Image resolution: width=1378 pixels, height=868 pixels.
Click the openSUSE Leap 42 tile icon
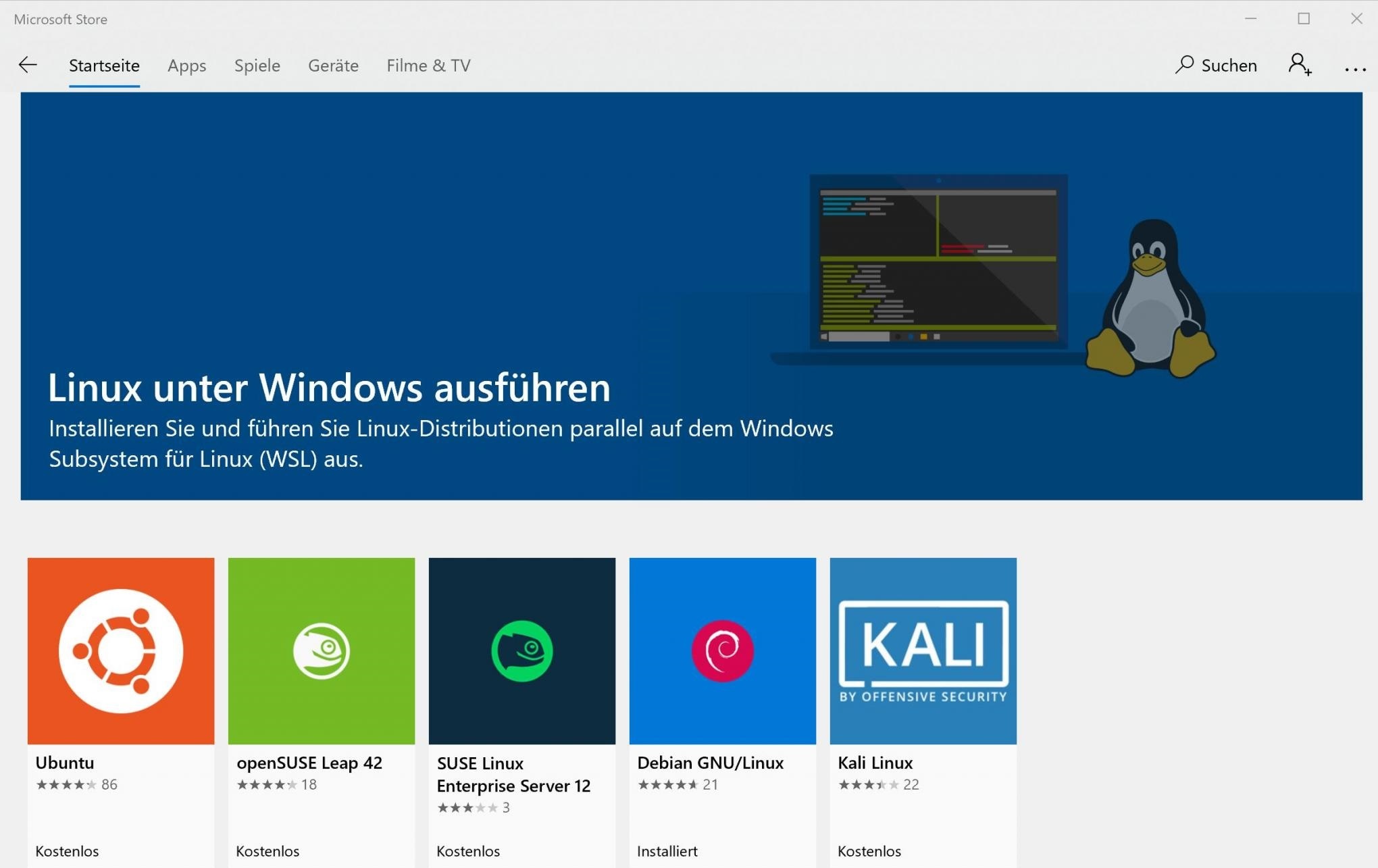tap(322, 650)
